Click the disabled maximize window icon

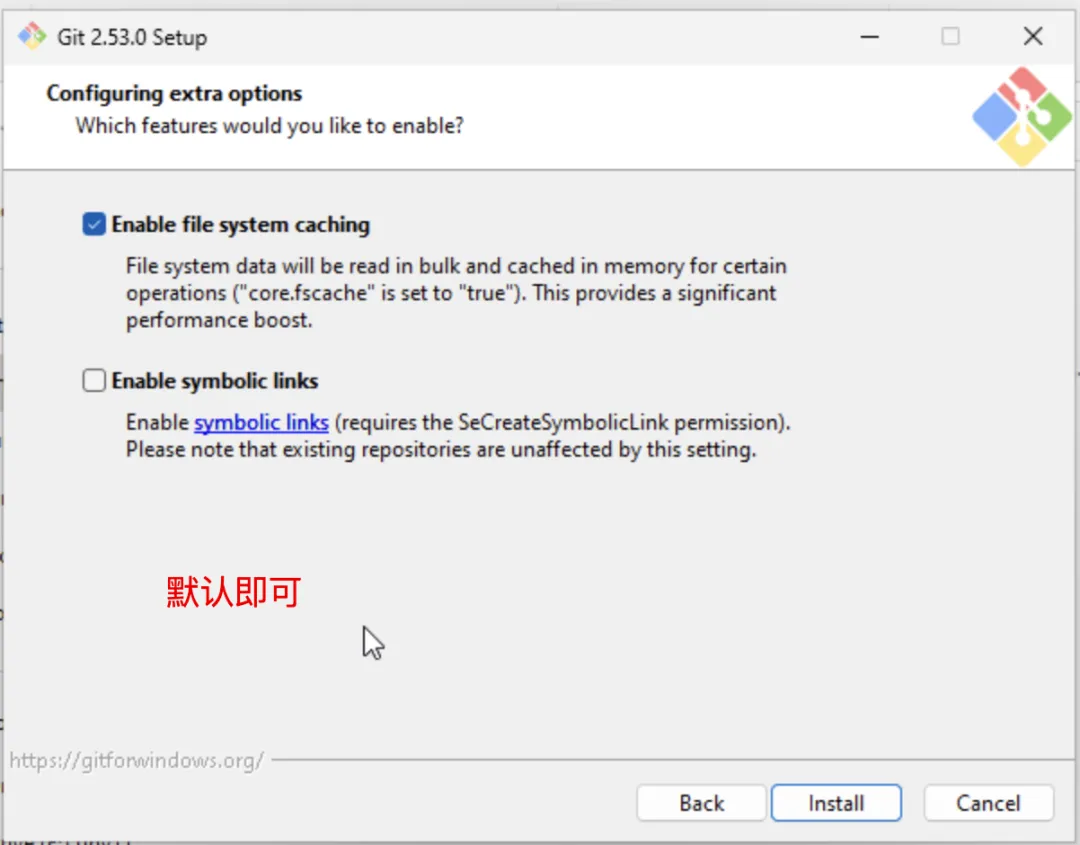(950, 37)
